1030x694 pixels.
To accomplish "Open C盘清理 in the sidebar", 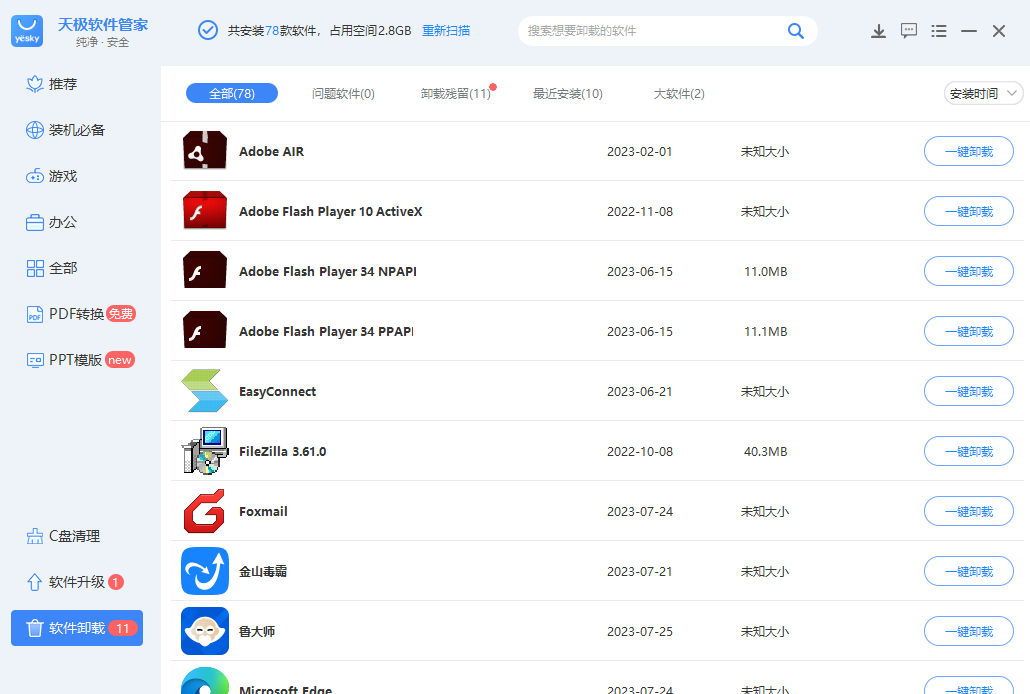I will [x=64, y=536].
